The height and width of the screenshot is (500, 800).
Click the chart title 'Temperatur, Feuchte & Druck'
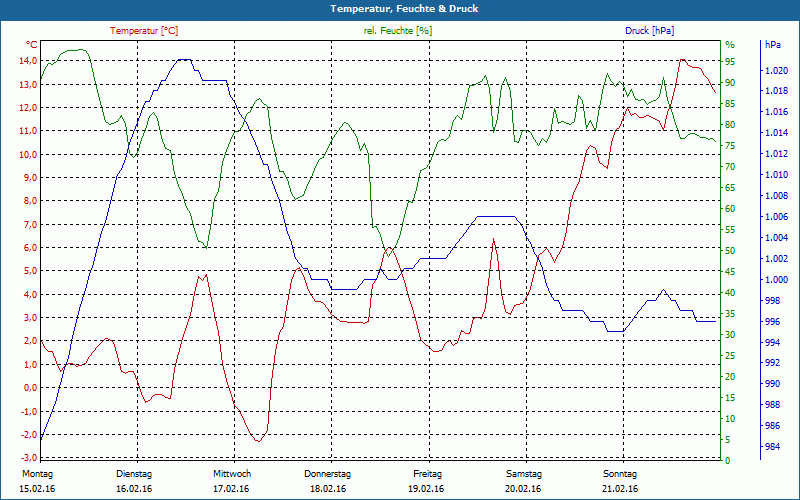pos(404,9)
